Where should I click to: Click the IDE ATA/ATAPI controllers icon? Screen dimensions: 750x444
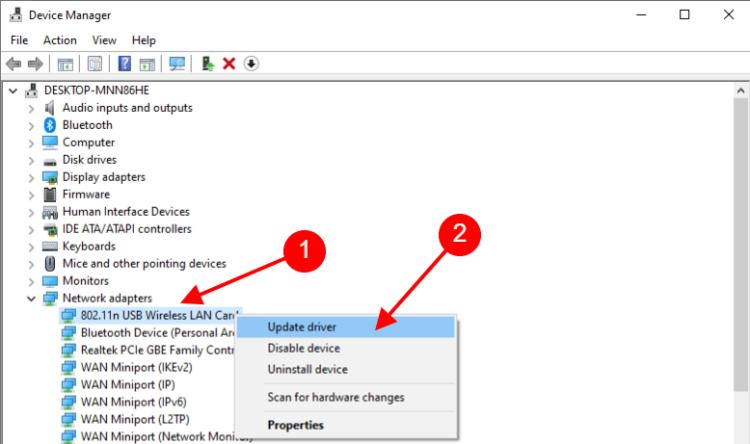(x=50, y=229)
